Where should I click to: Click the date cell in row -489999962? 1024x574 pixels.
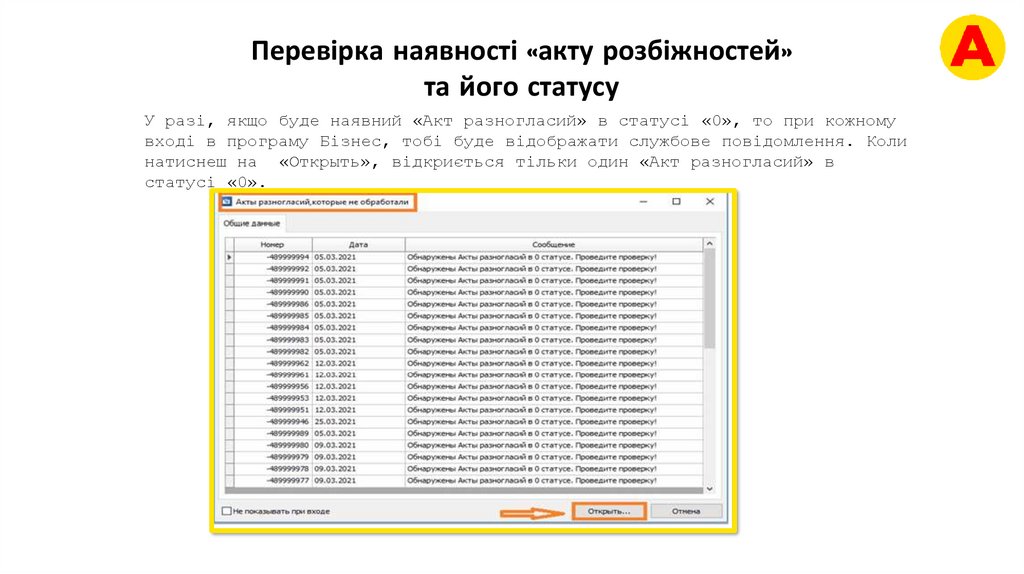click(x=359, y=363)
